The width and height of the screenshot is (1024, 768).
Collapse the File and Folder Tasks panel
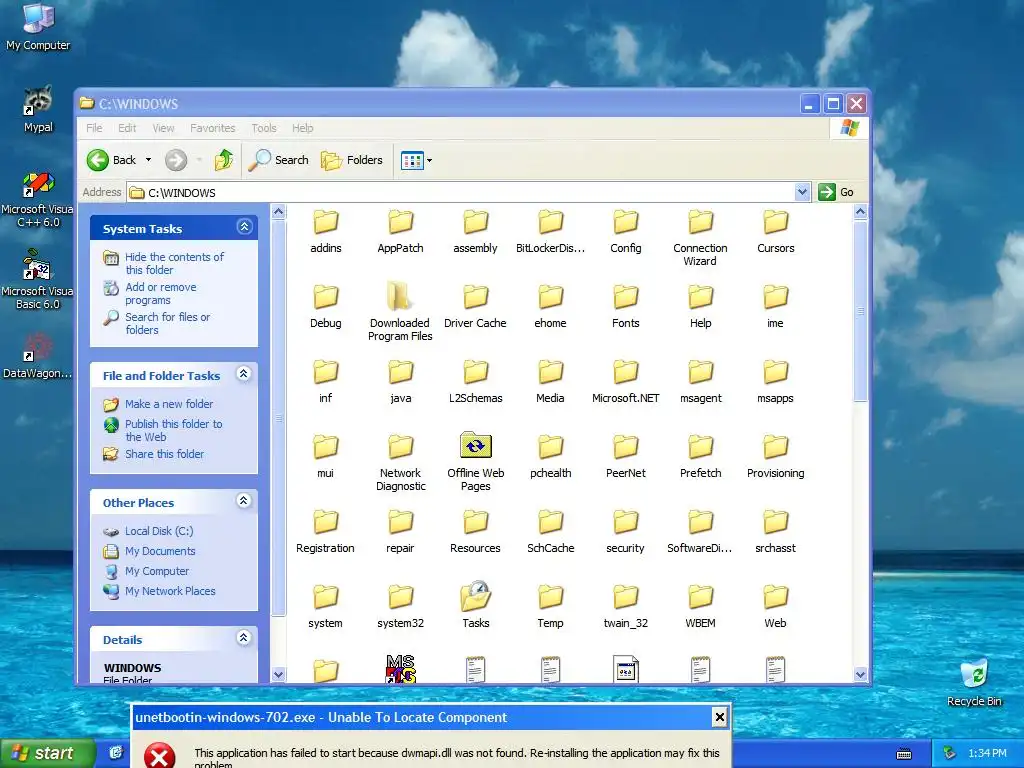coord(244,374)
